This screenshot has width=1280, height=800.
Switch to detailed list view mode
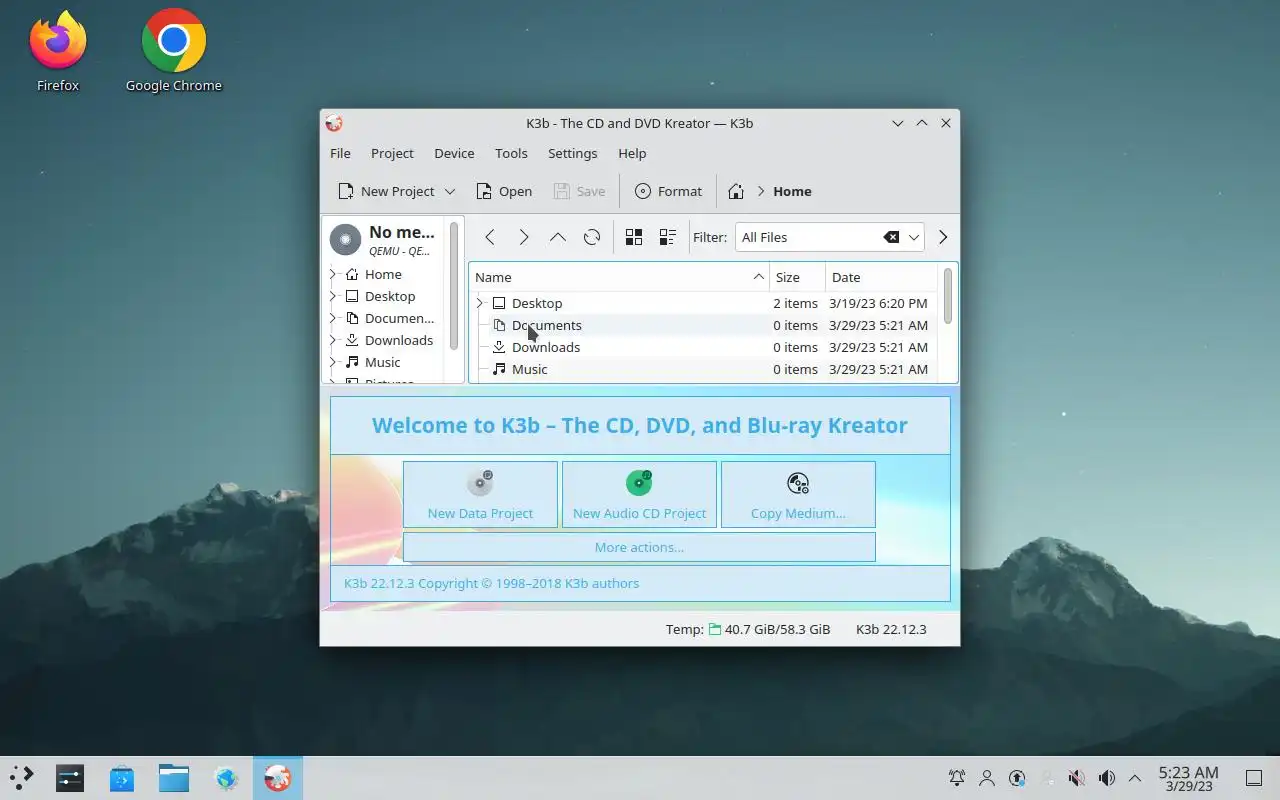[668, 237]
